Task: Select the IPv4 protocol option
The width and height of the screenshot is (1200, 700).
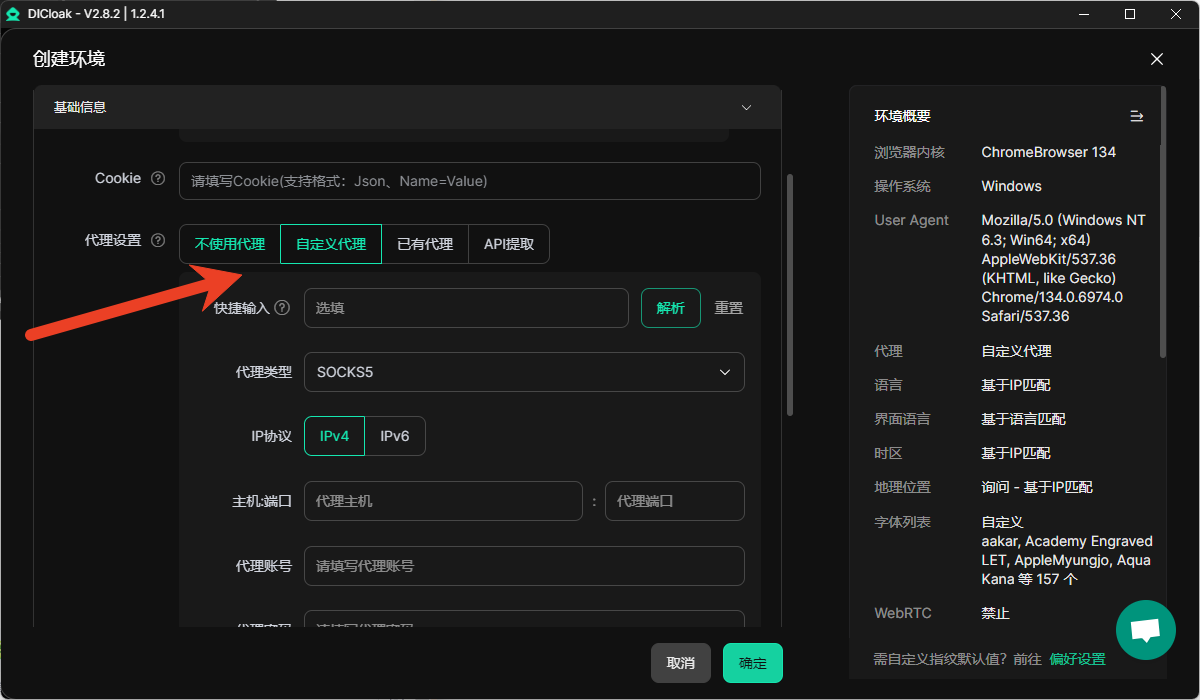Action: tap(334, 436)
